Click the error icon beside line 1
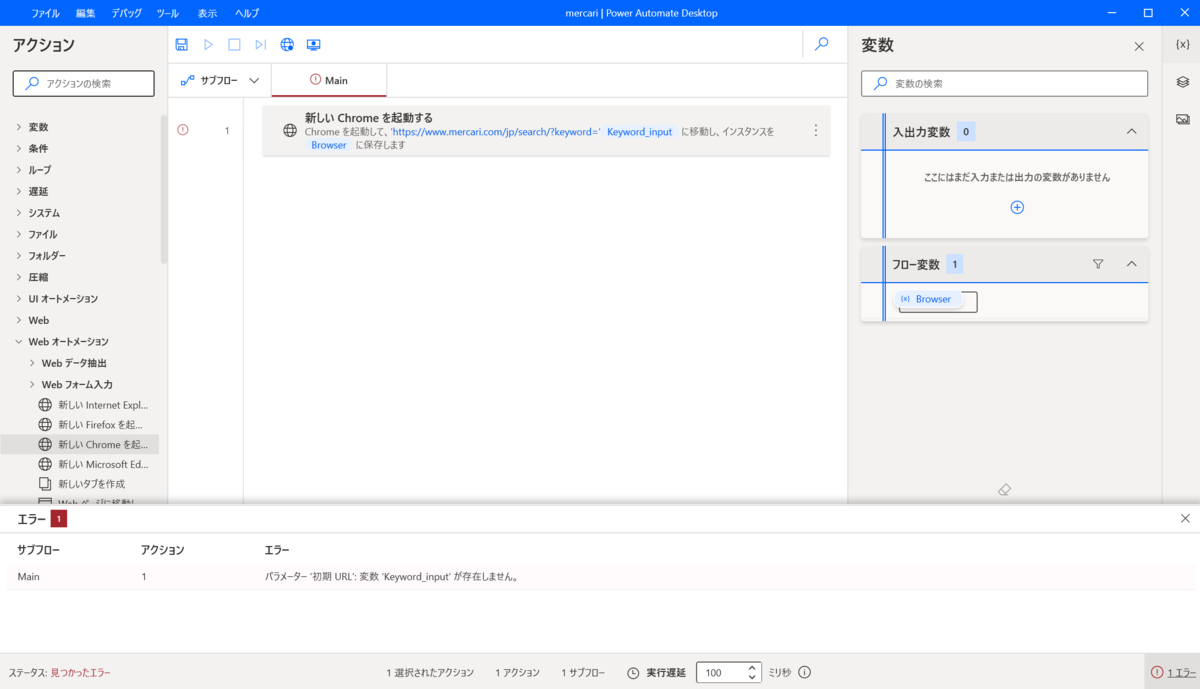 (182, 129)
